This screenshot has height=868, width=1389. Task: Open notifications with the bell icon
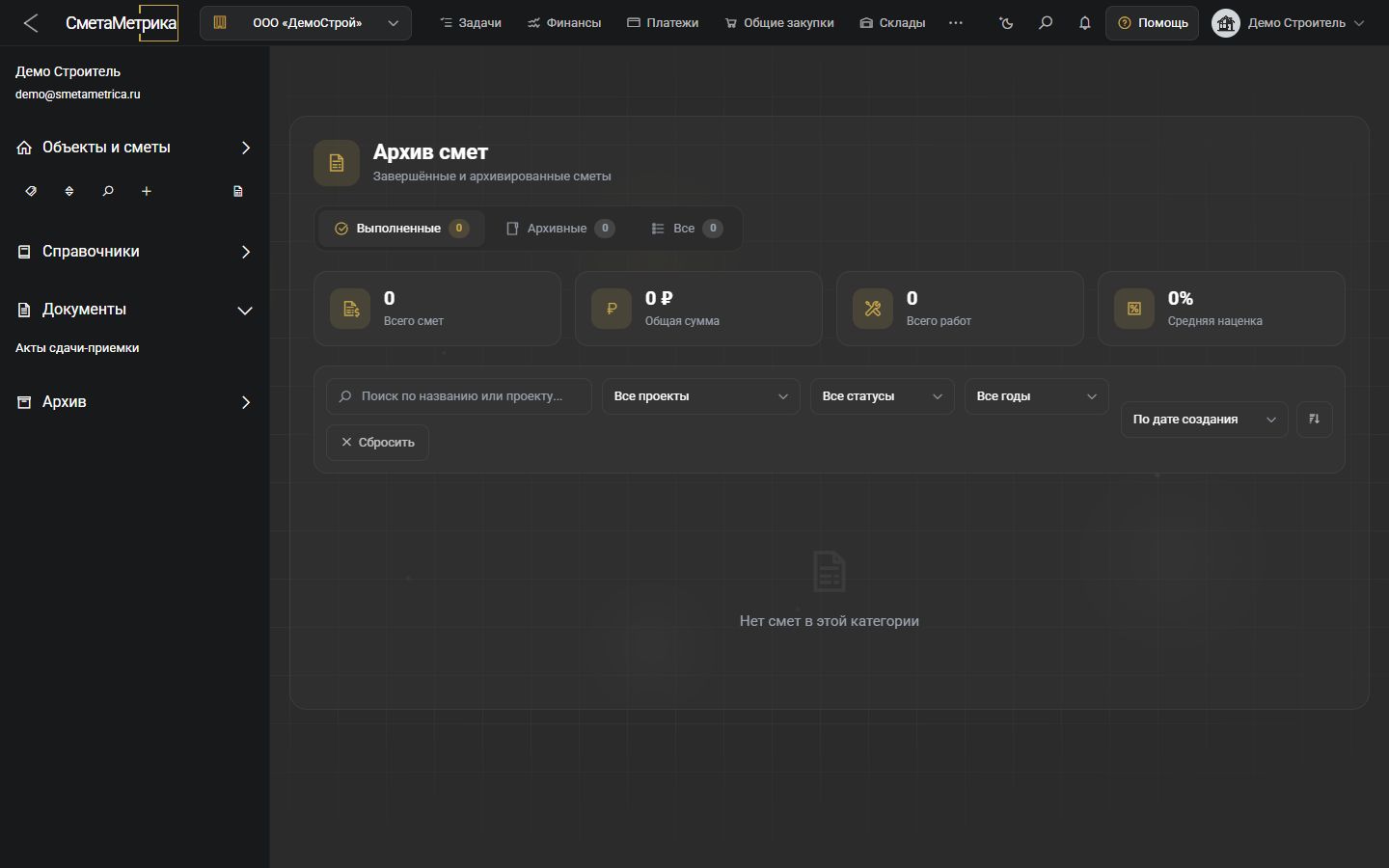[x=1085, y=23]
